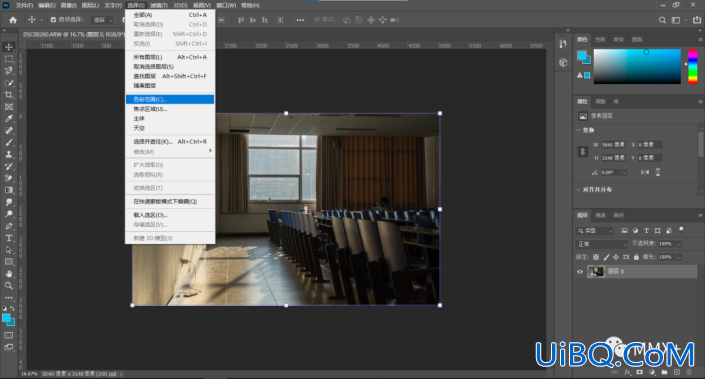705x379 pixels.
Task: Click the Home button in options bar
Action: pos(13,20)
